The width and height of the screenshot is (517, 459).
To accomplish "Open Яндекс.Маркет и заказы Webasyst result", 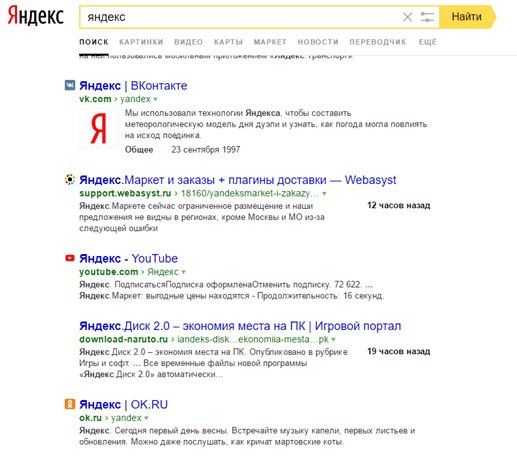I will tap(238, 180).
